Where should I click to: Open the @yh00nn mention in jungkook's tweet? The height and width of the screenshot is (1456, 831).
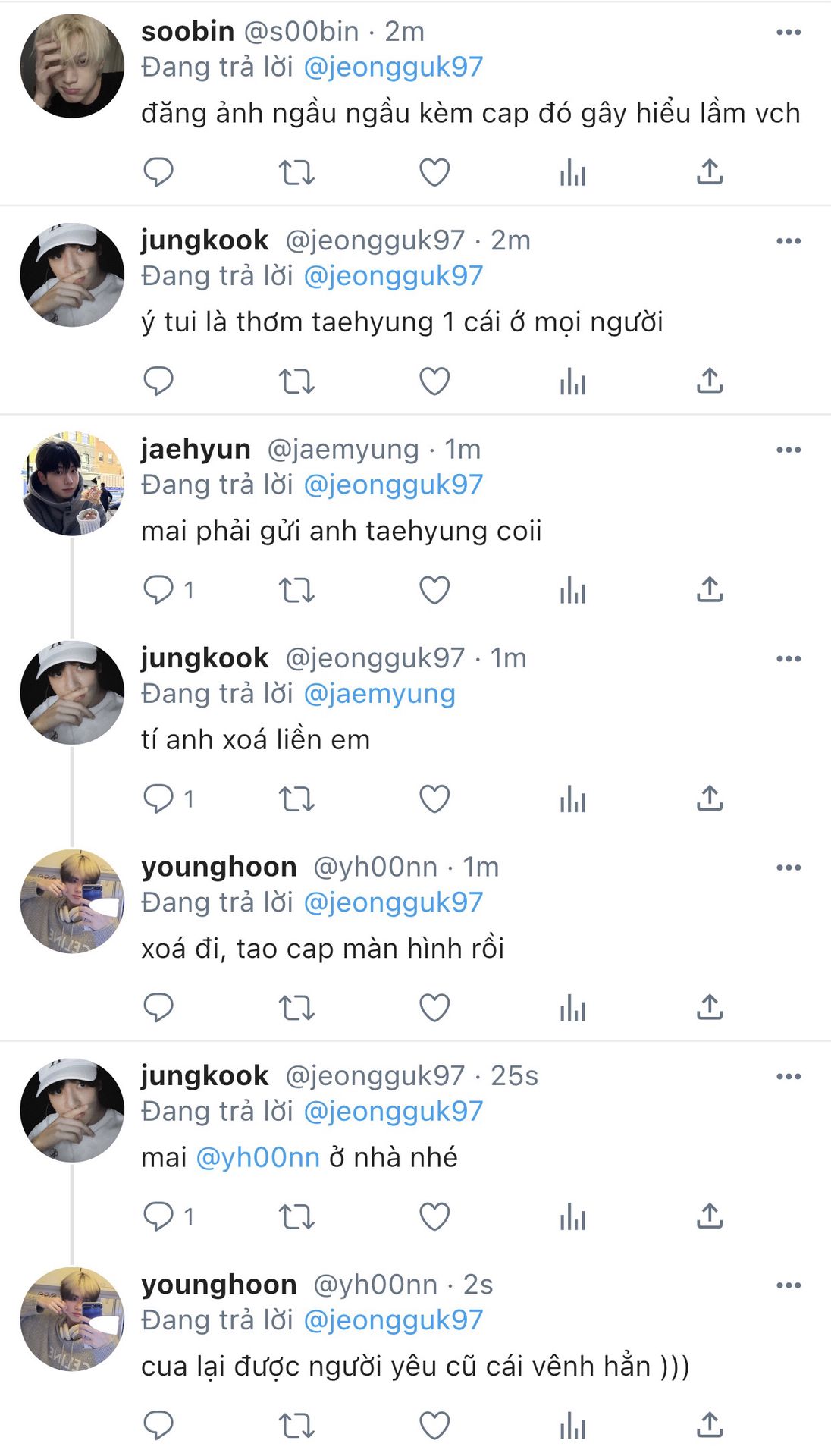click(x=258, y=1157)
